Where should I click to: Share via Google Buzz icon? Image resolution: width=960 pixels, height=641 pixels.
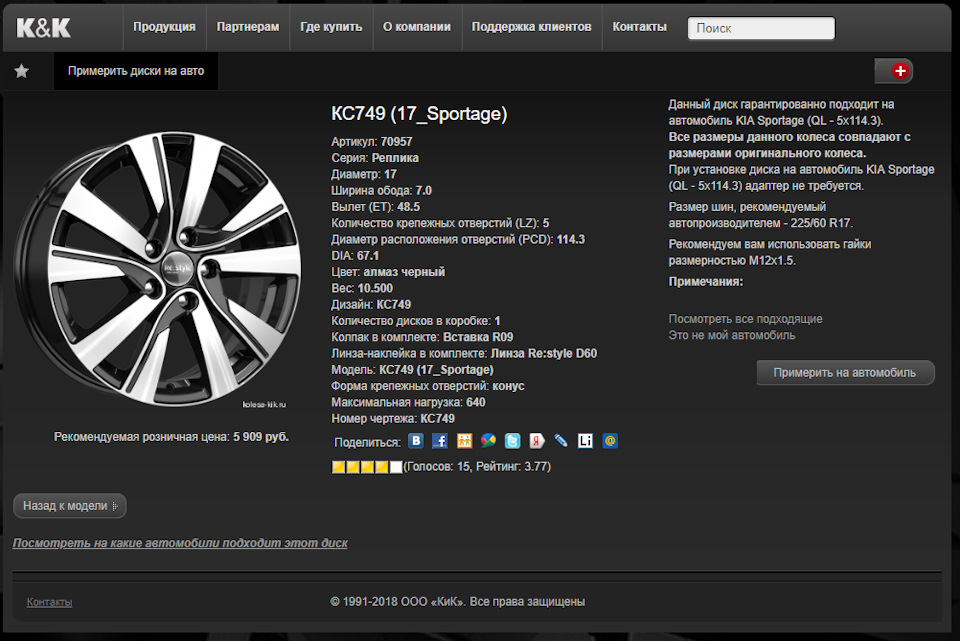(488, 441)
